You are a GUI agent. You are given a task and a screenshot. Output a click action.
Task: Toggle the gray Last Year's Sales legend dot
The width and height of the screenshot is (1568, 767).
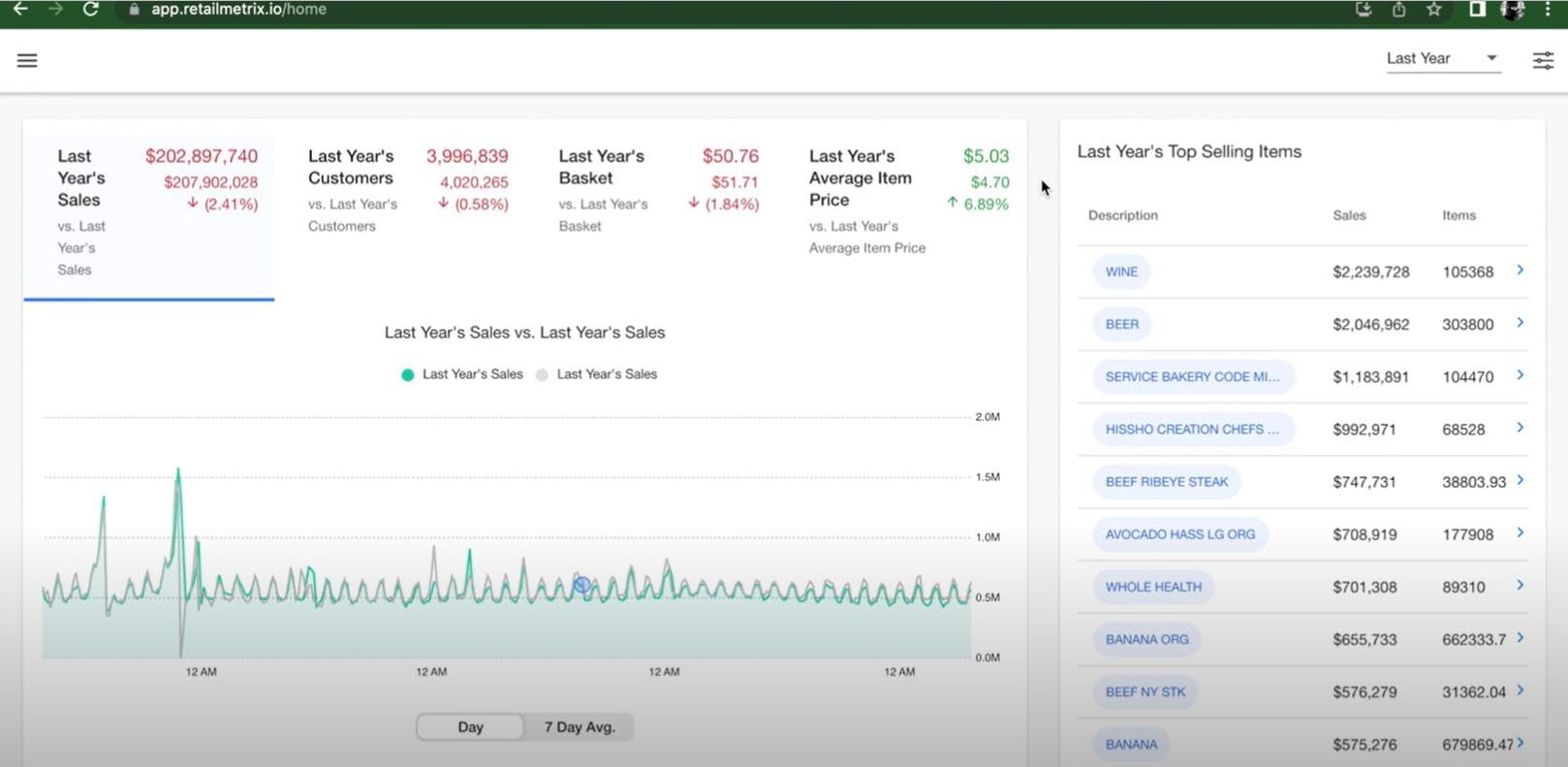(542, 375)
